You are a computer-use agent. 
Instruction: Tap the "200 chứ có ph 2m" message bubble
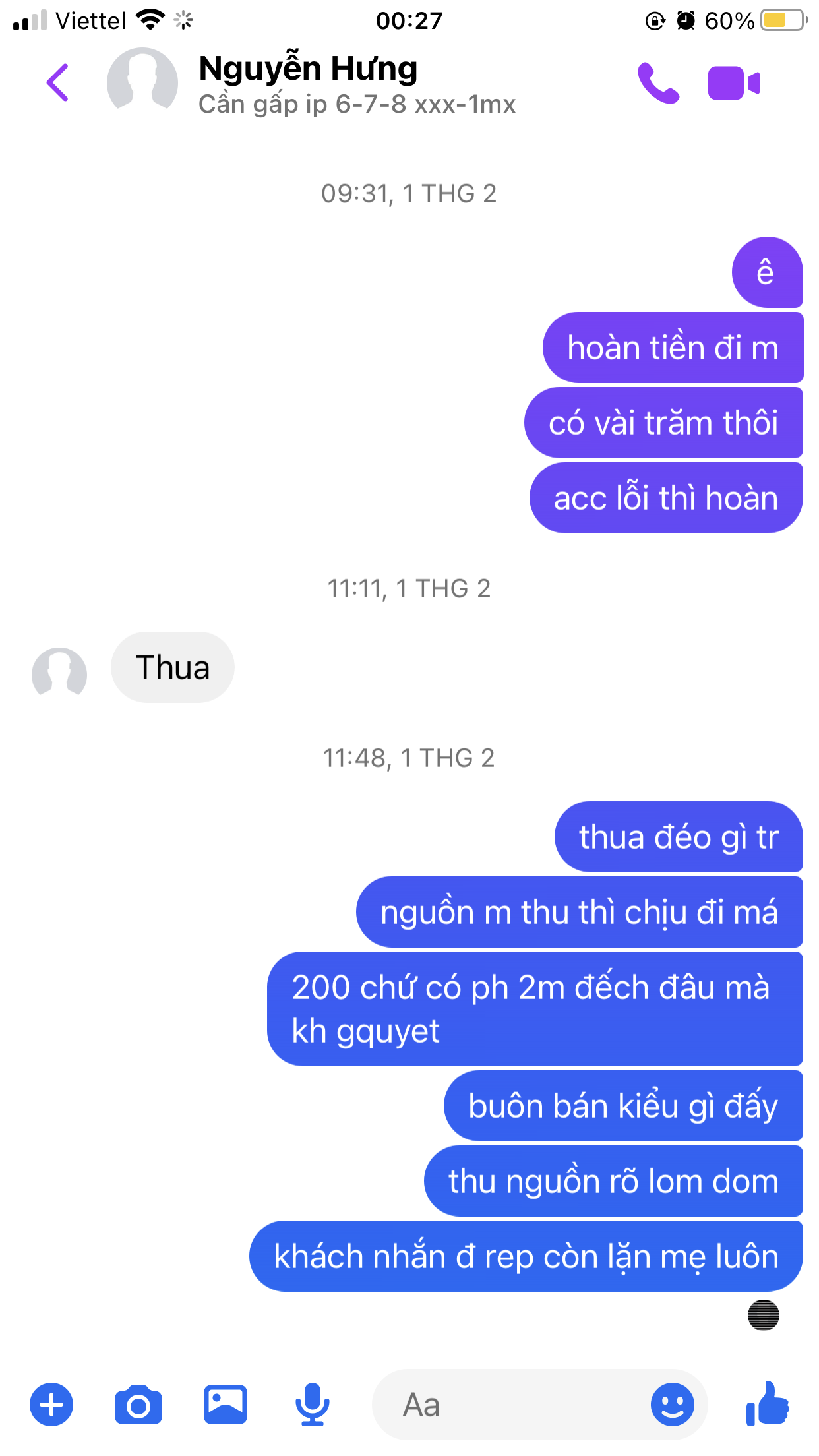pyautogui.click(x=535, y=1009)
